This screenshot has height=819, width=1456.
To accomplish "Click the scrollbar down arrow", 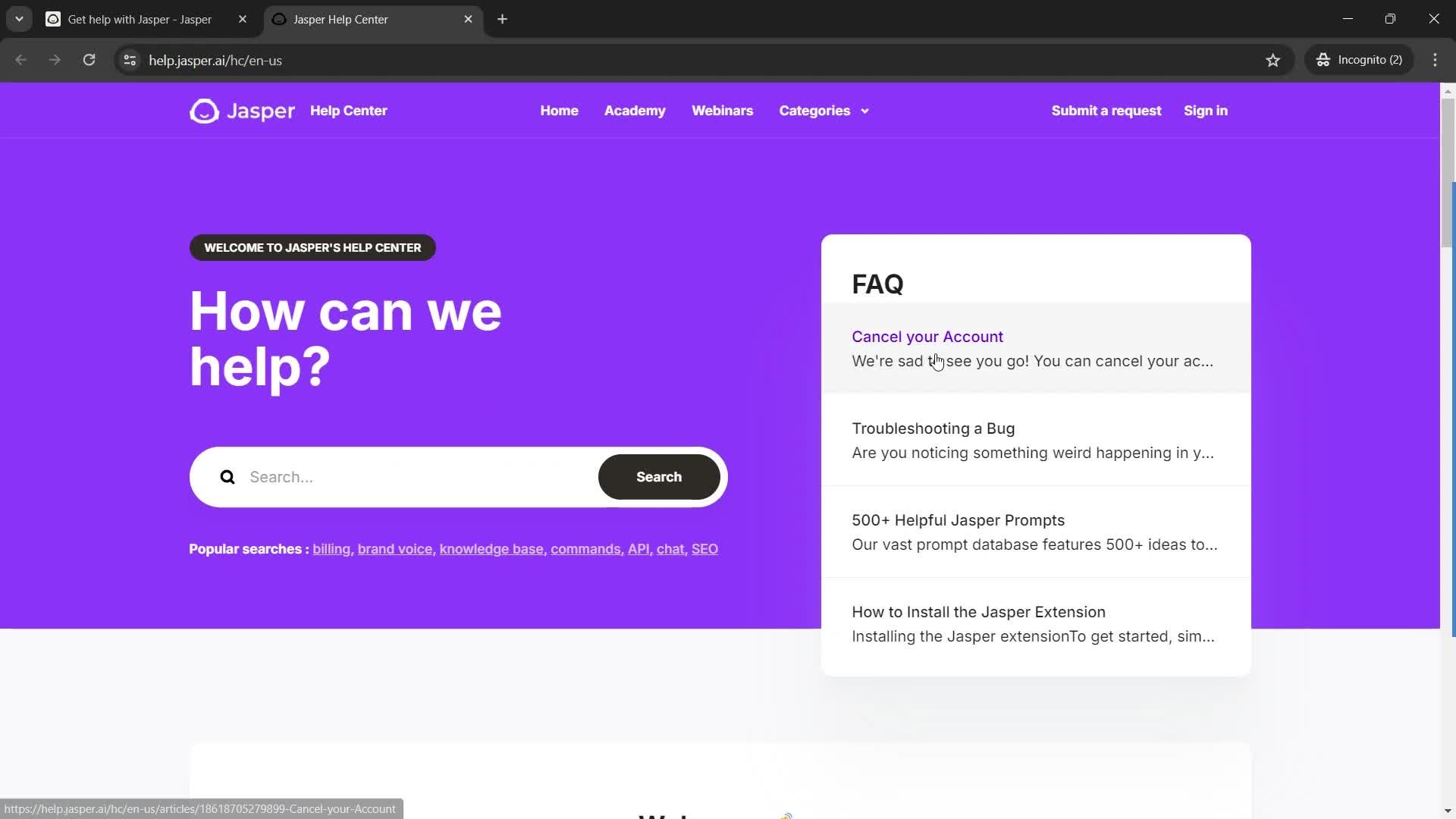I will tap(1447, 811).
